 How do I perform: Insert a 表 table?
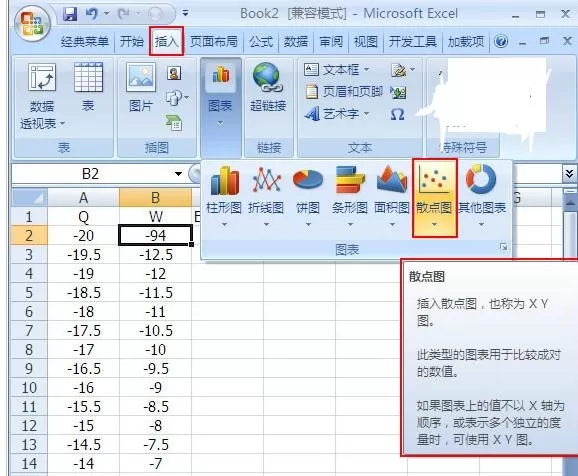88,87
